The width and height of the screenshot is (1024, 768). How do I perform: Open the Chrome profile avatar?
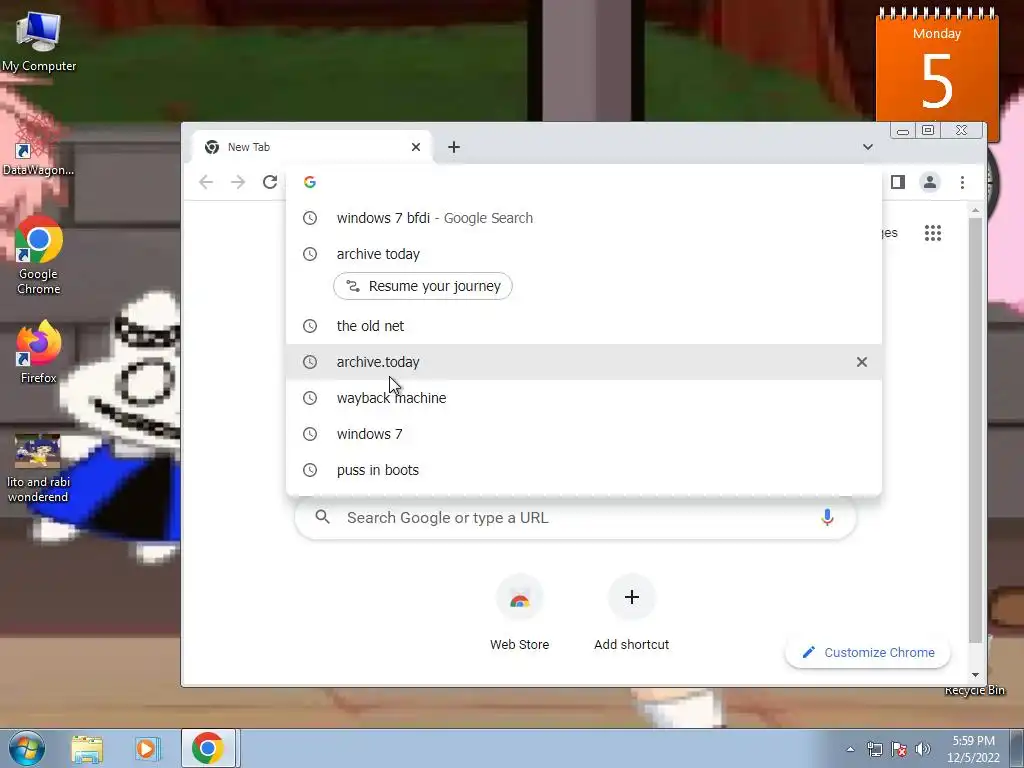click(930, 182)
